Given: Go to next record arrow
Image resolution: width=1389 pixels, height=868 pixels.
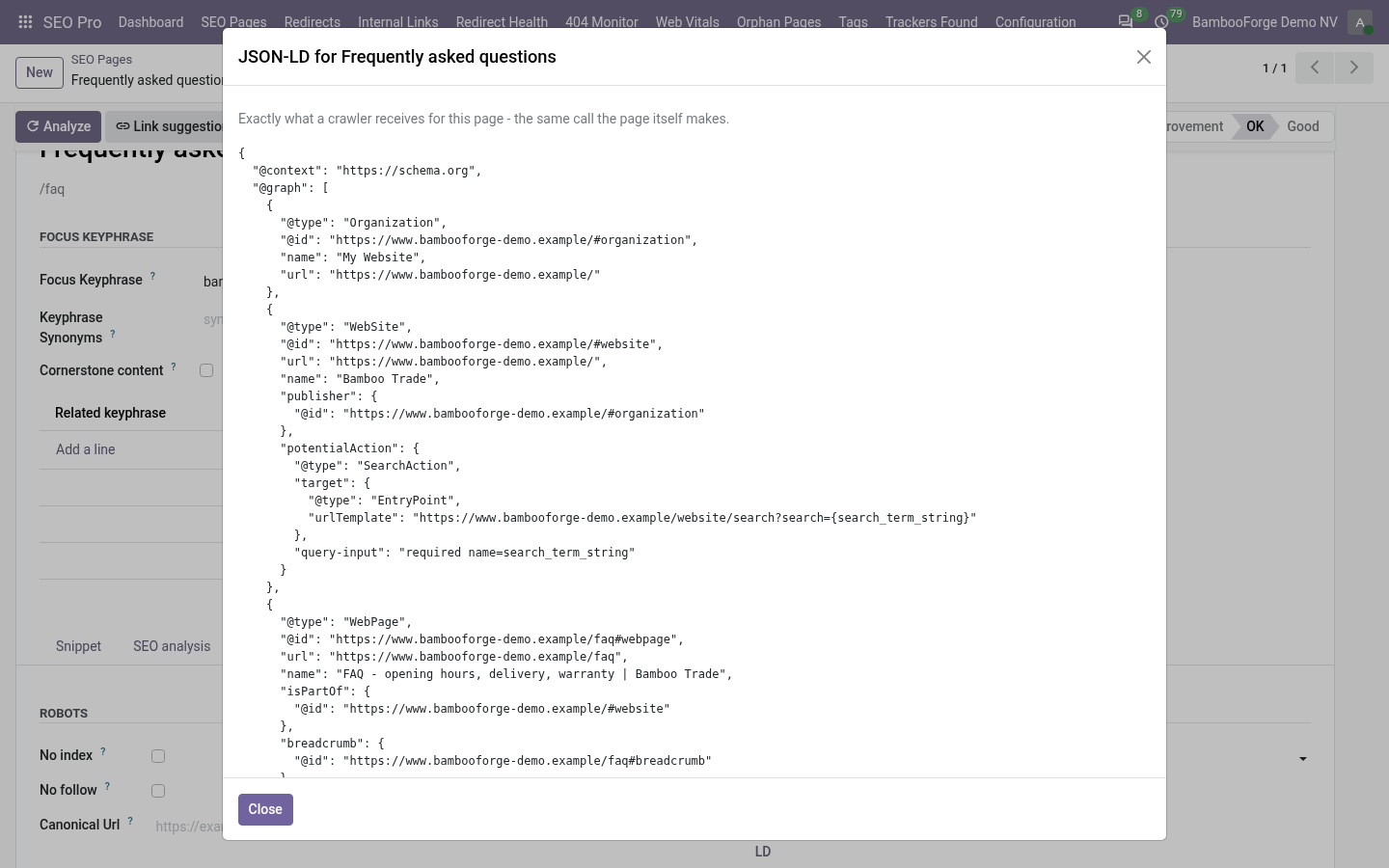Looking at the screenshot, I should 1354,68.
